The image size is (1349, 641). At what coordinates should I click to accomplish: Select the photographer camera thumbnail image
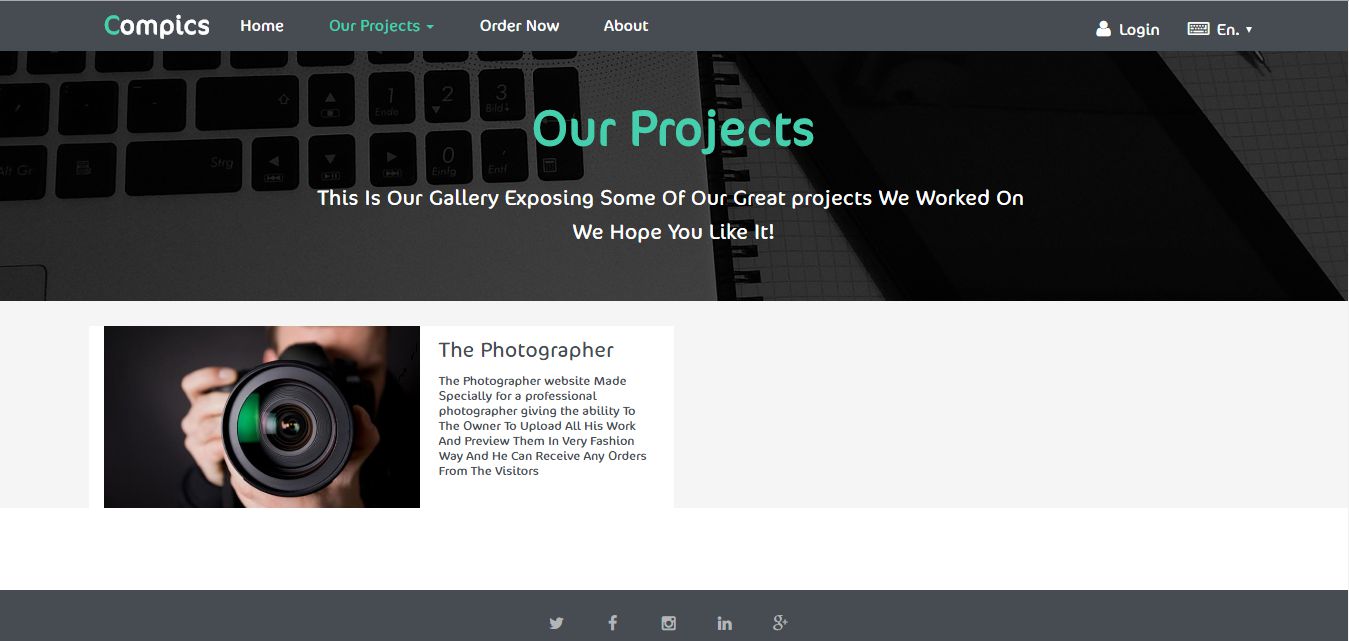tap(262, 417)
